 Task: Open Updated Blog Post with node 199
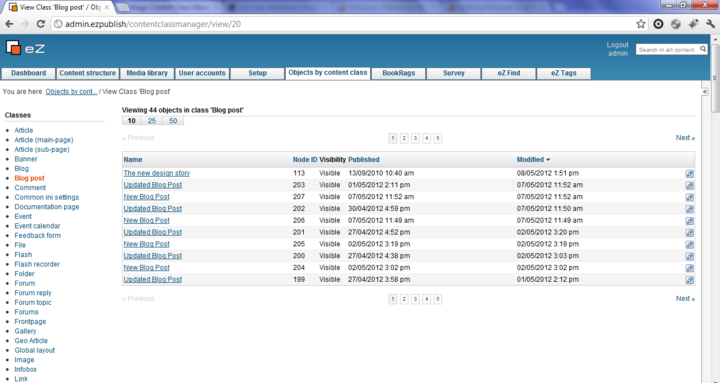[152, 280]
